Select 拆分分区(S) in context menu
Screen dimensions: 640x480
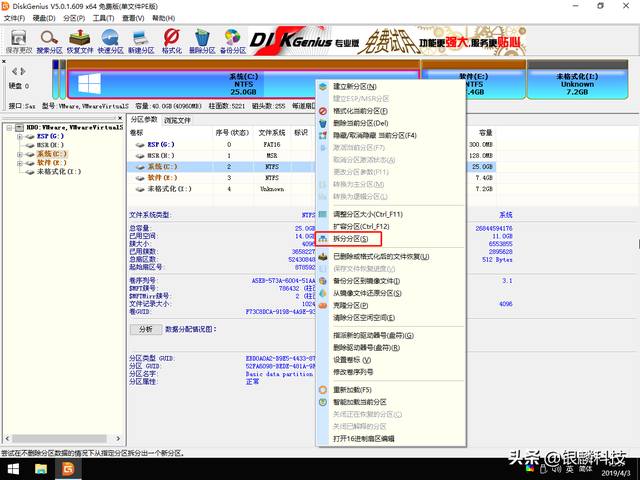click(x=392, y=239)
